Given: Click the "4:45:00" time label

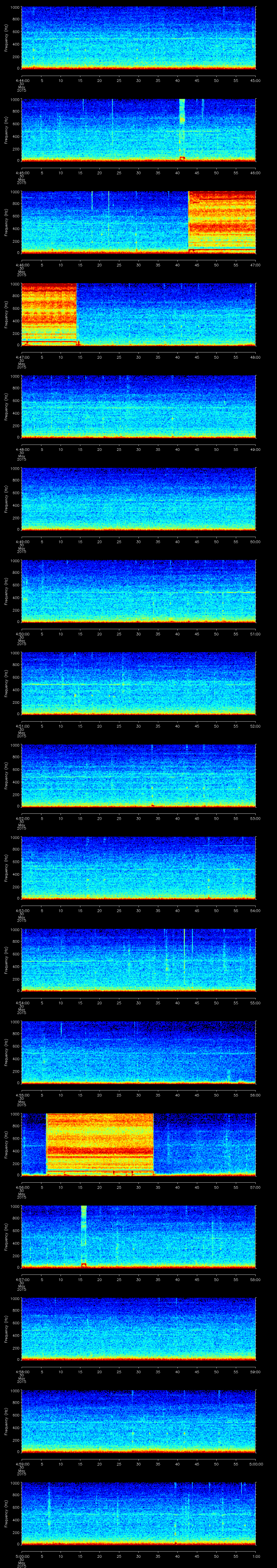Looking at the screenshot, I should [22, 173].
